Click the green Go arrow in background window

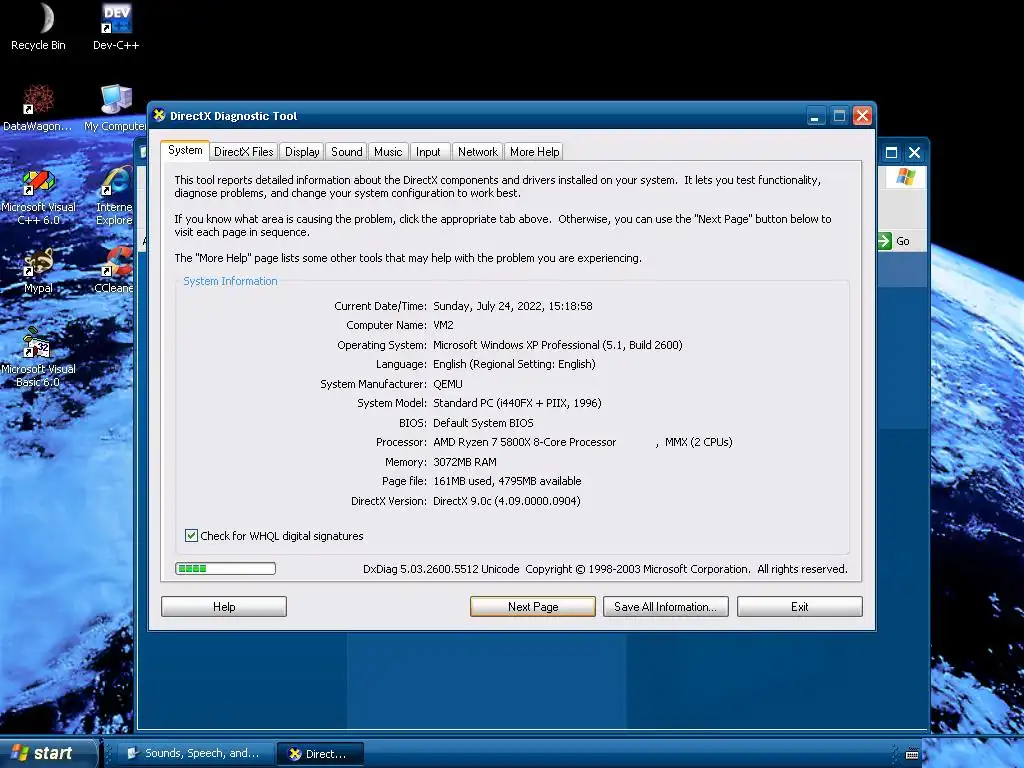(884, 241)
